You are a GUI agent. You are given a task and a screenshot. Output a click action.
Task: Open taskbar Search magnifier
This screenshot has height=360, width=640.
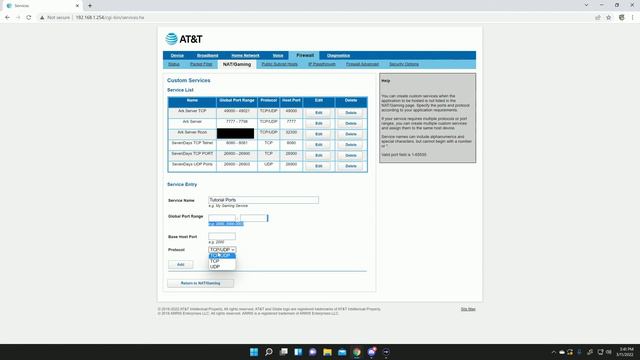[269, 352]
